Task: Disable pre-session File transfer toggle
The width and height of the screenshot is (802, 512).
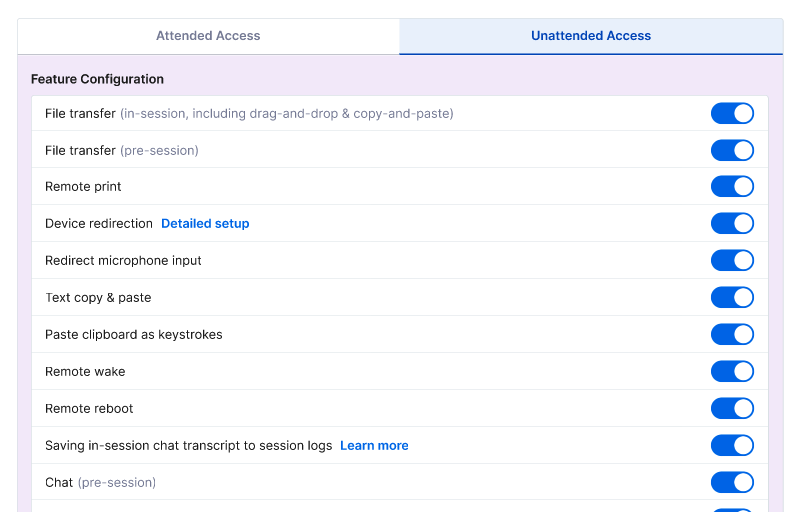Action: click(x=732, y=150)
